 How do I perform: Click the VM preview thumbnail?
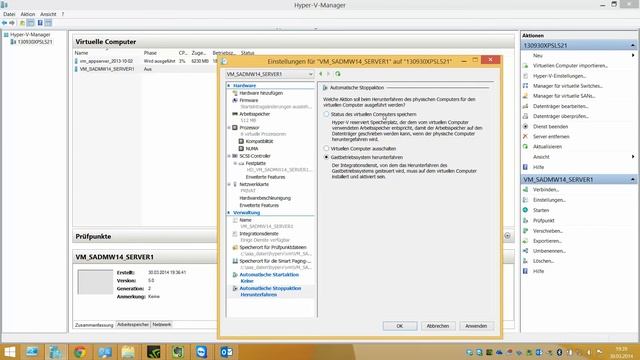click(x=95, y=282)
